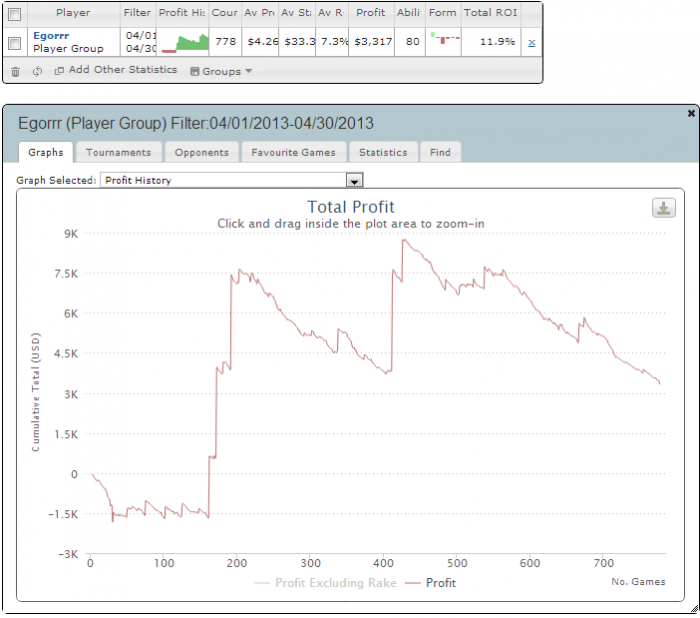
Task: Sort by the Form column header
Action: click(443, 13)
